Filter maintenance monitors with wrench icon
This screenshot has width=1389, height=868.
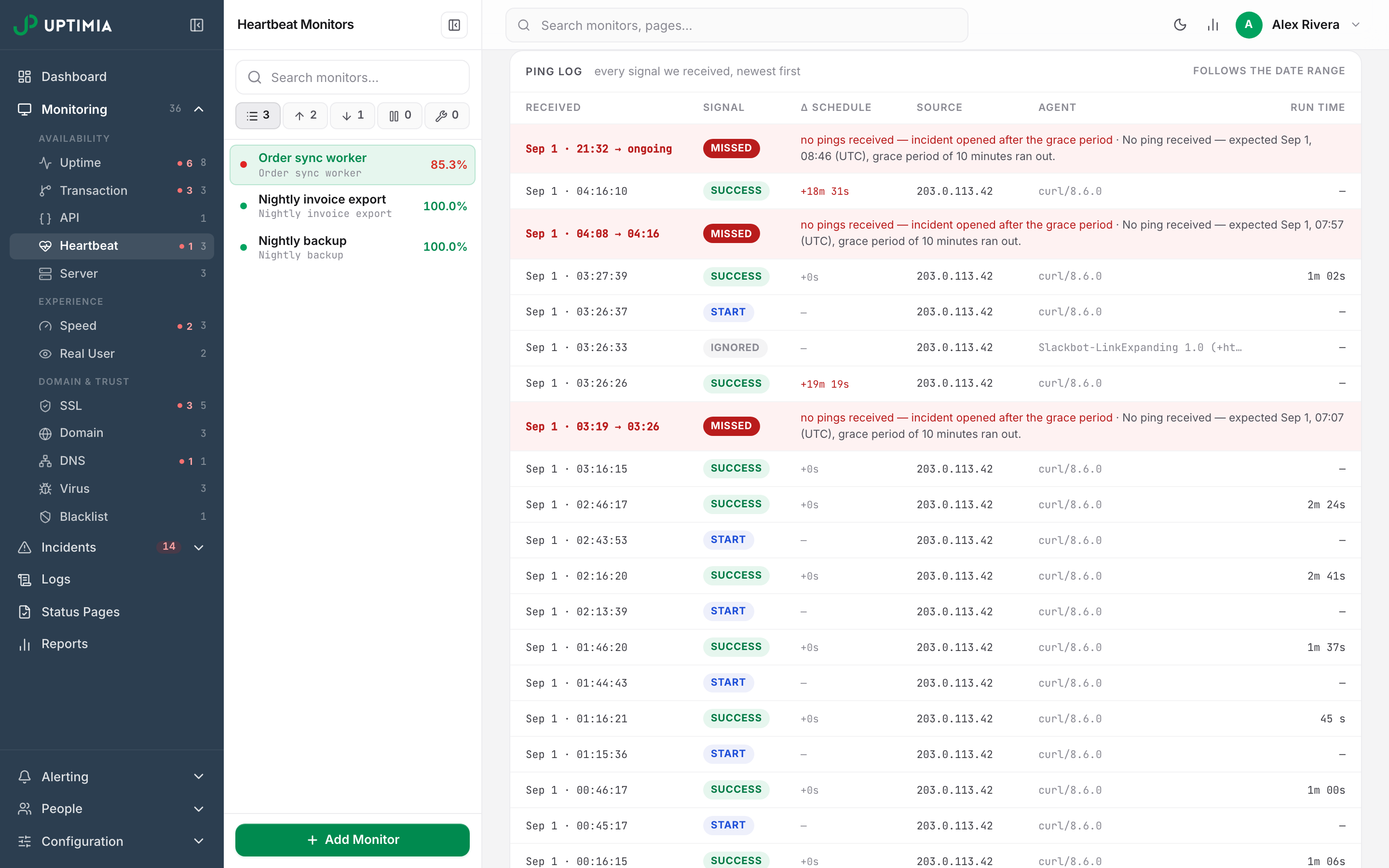[x=447, y=115]
